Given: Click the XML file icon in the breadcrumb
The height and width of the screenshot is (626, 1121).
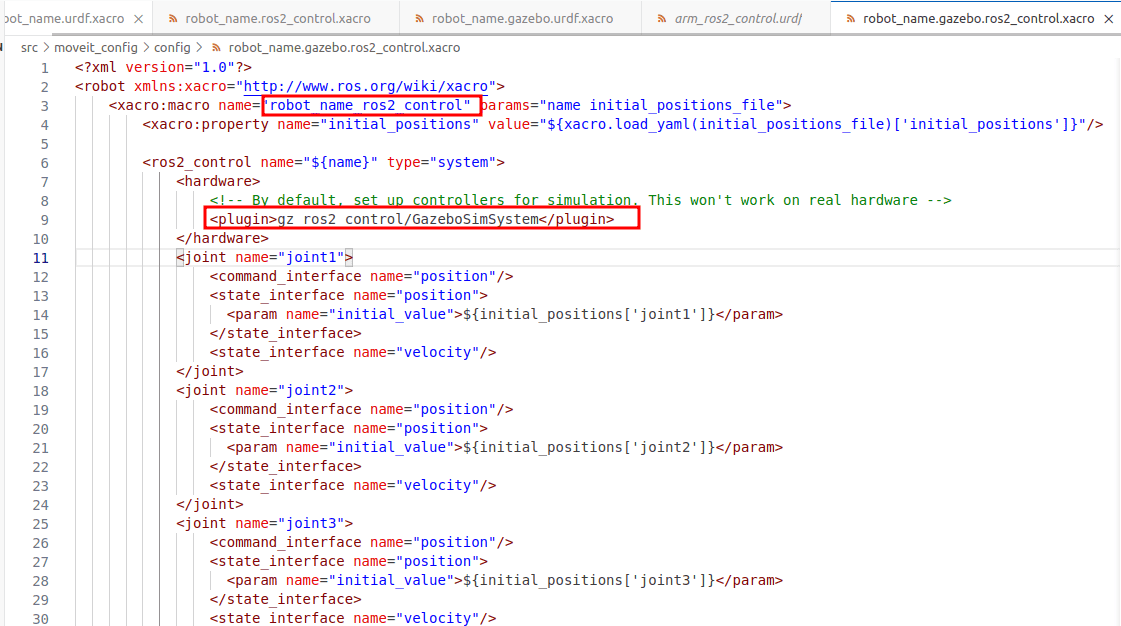Looking at the screenshot, I should pos(215,47).
